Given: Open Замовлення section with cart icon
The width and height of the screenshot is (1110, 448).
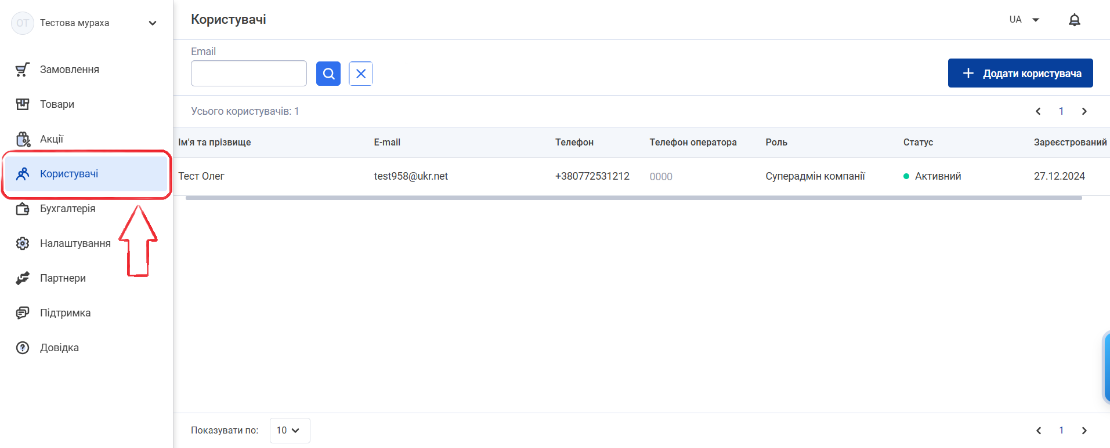Looking at the screenshot, I should [22, 69].
